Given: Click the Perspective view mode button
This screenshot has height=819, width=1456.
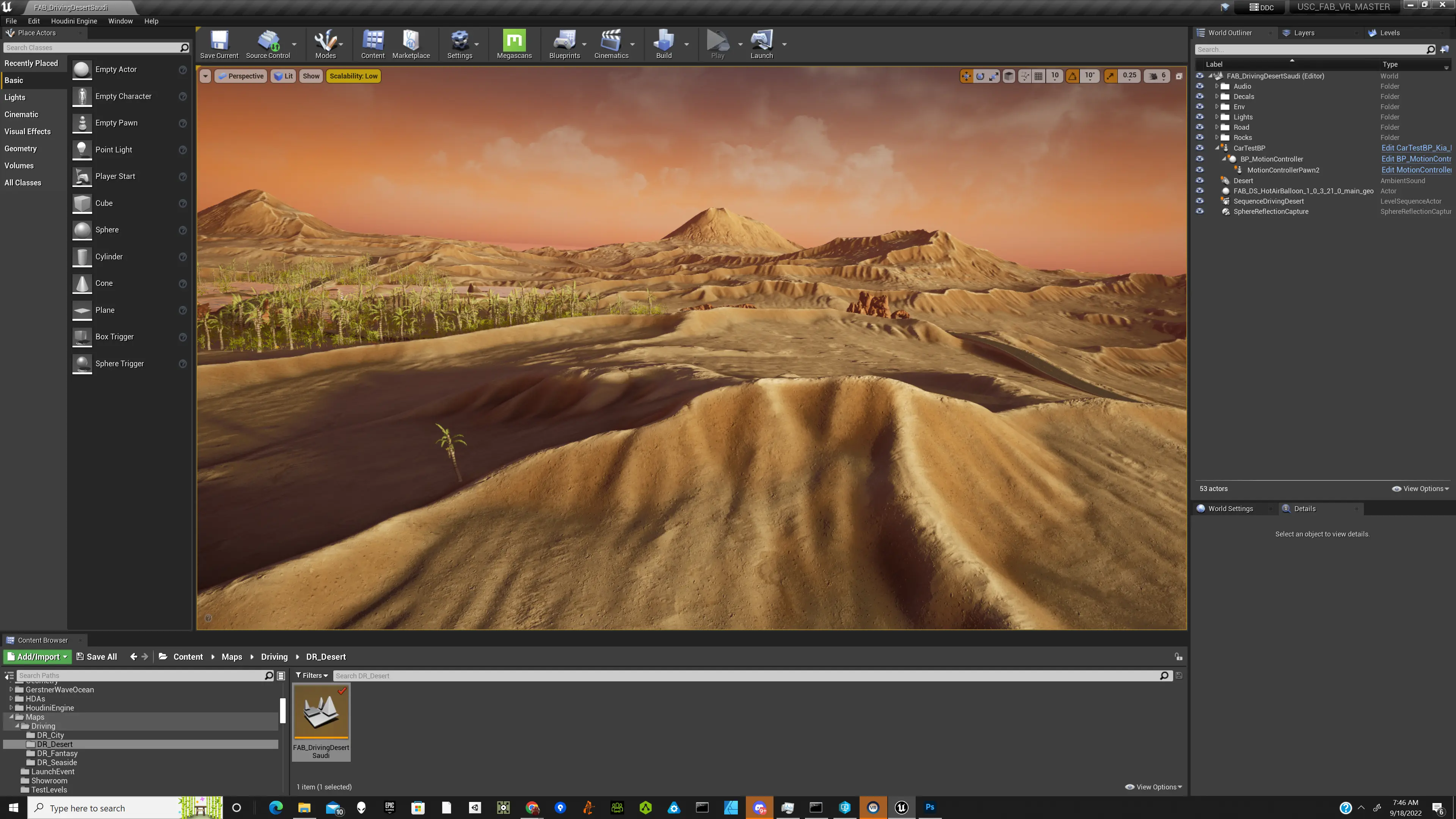Looking at the screenshot, I should (241, 76).
